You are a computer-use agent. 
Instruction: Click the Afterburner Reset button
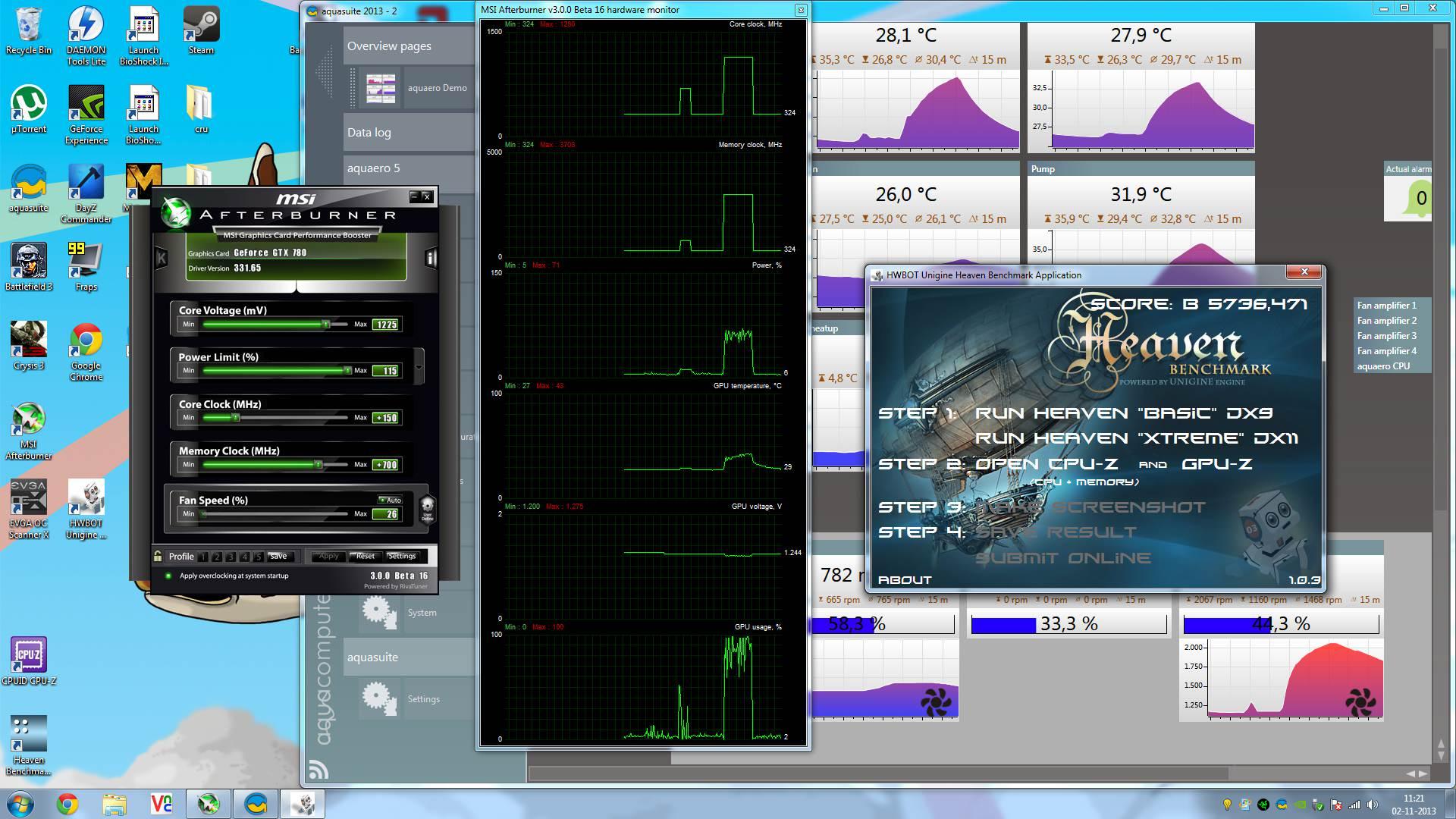click(x=366, y=557)
